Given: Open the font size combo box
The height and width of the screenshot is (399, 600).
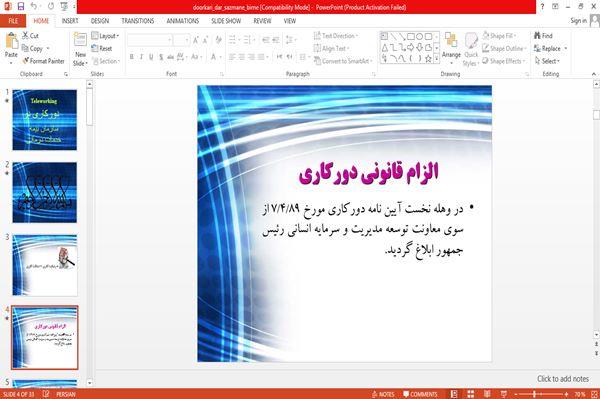Looking at the screenshot, I should (181, 40).
